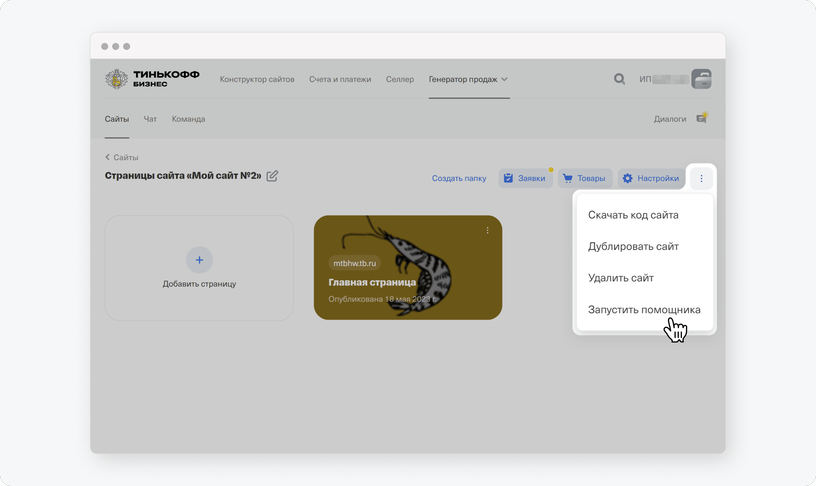Click the Создать папку link

click(x=459, y=178)
